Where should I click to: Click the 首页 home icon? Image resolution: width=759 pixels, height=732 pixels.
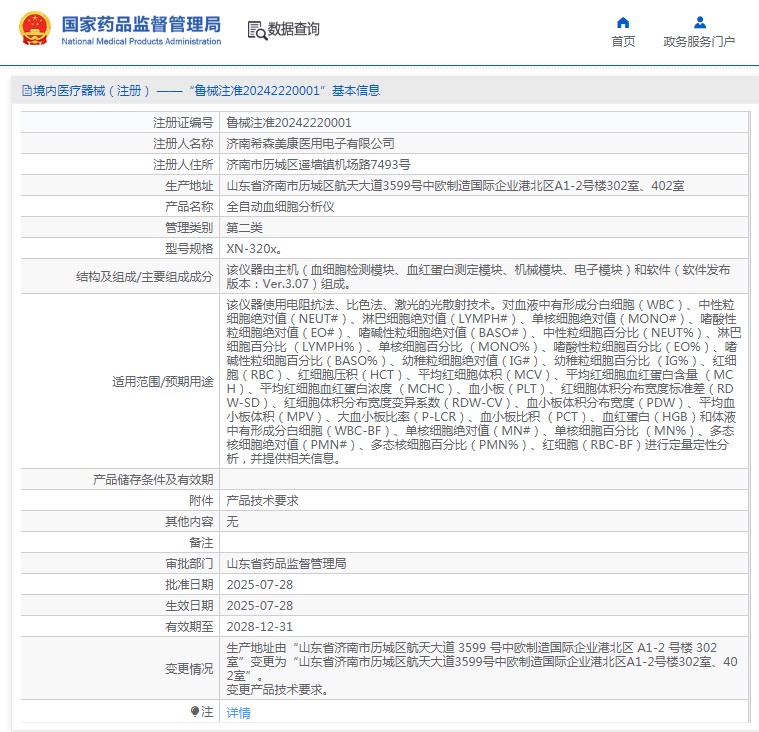pos(623,22)
